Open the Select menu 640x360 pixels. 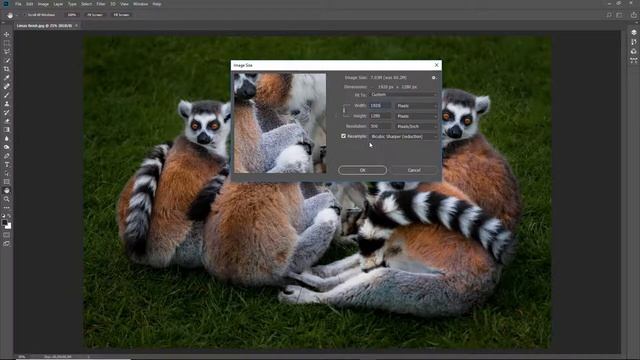(x=87, y=4)
